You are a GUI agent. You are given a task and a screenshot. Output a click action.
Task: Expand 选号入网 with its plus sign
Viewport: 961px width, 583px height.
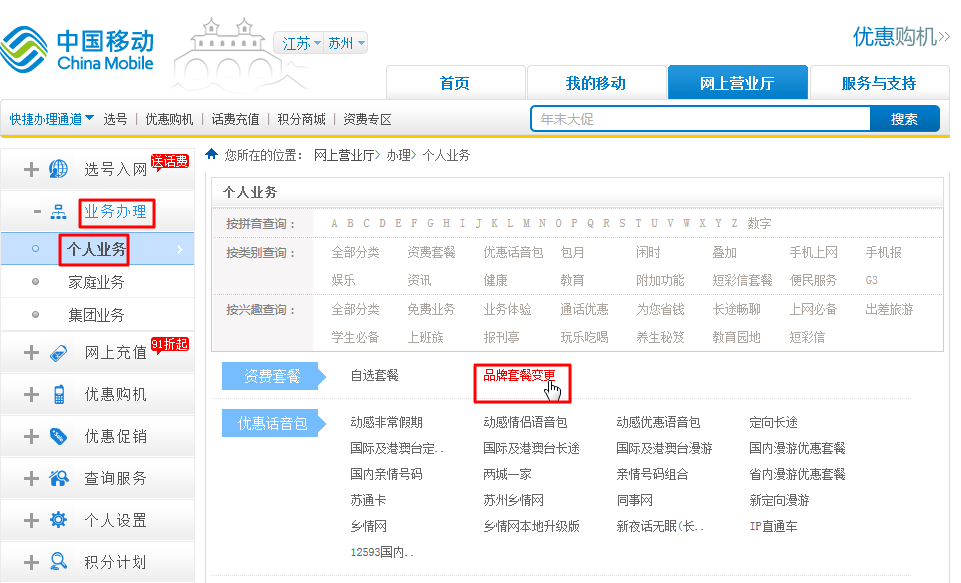pos(31,169)
